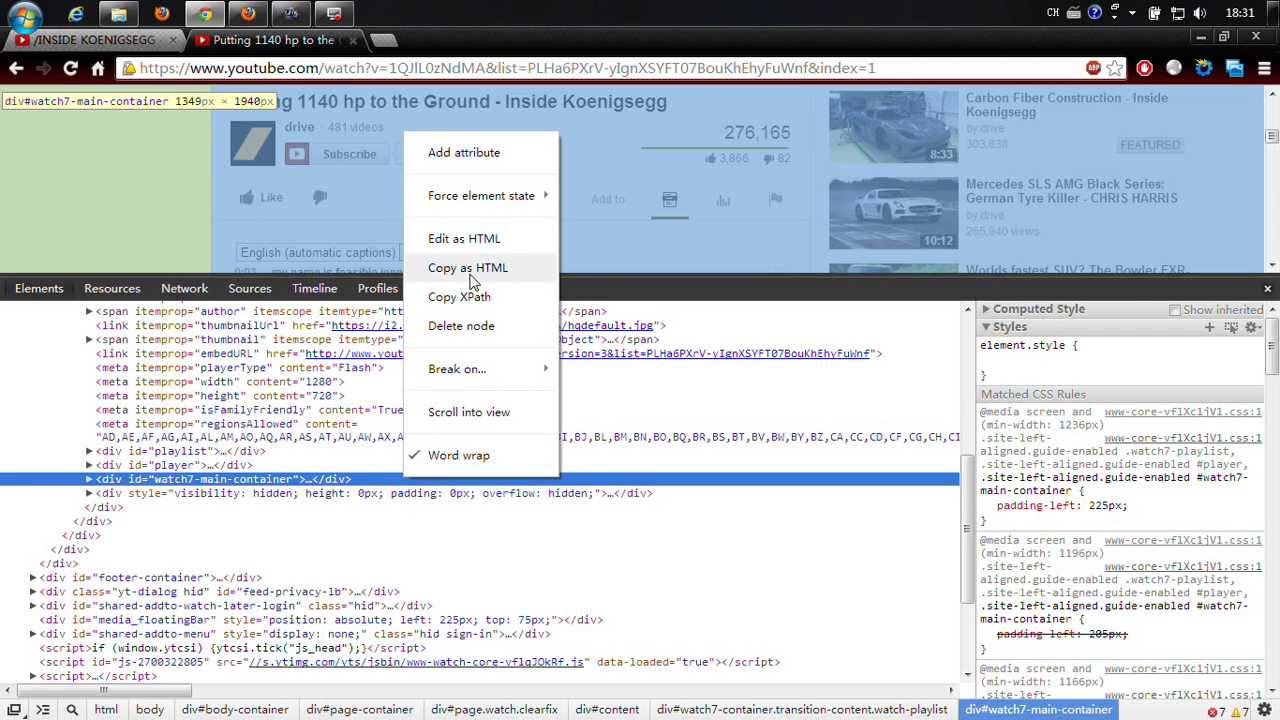Expand the watch7-main-container node arrow
The height and width of the screenshot is (720, 1280).
[x=89, y=479]
